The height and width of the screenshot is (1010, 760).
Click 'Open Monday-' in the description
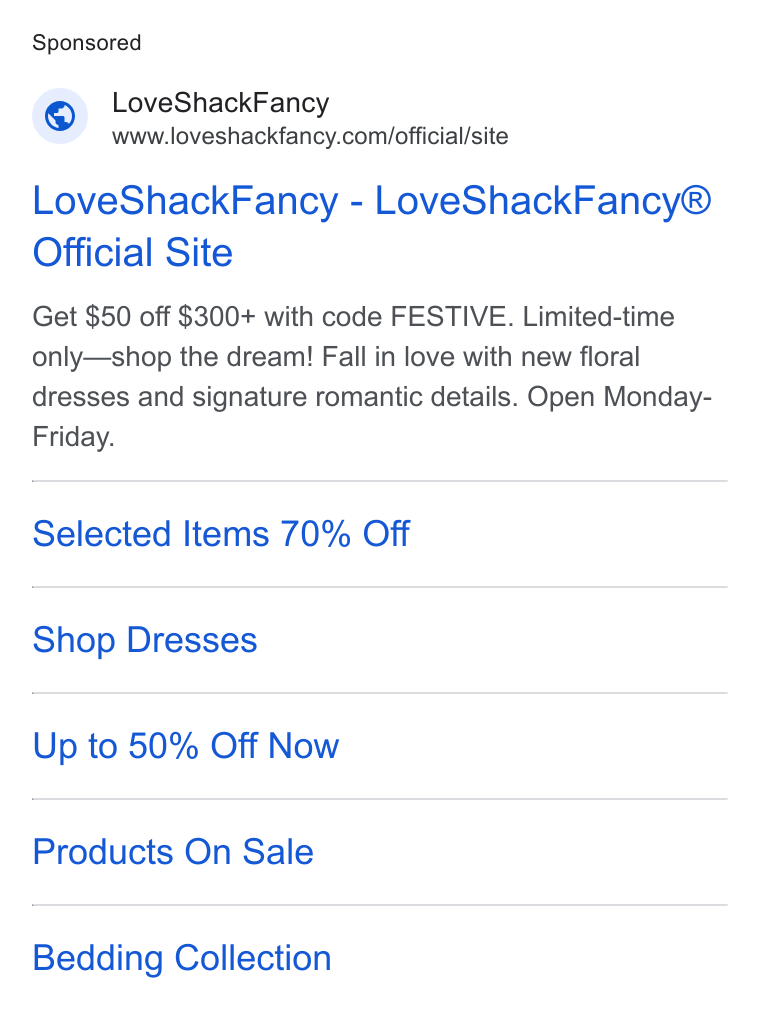click(619, 397)
